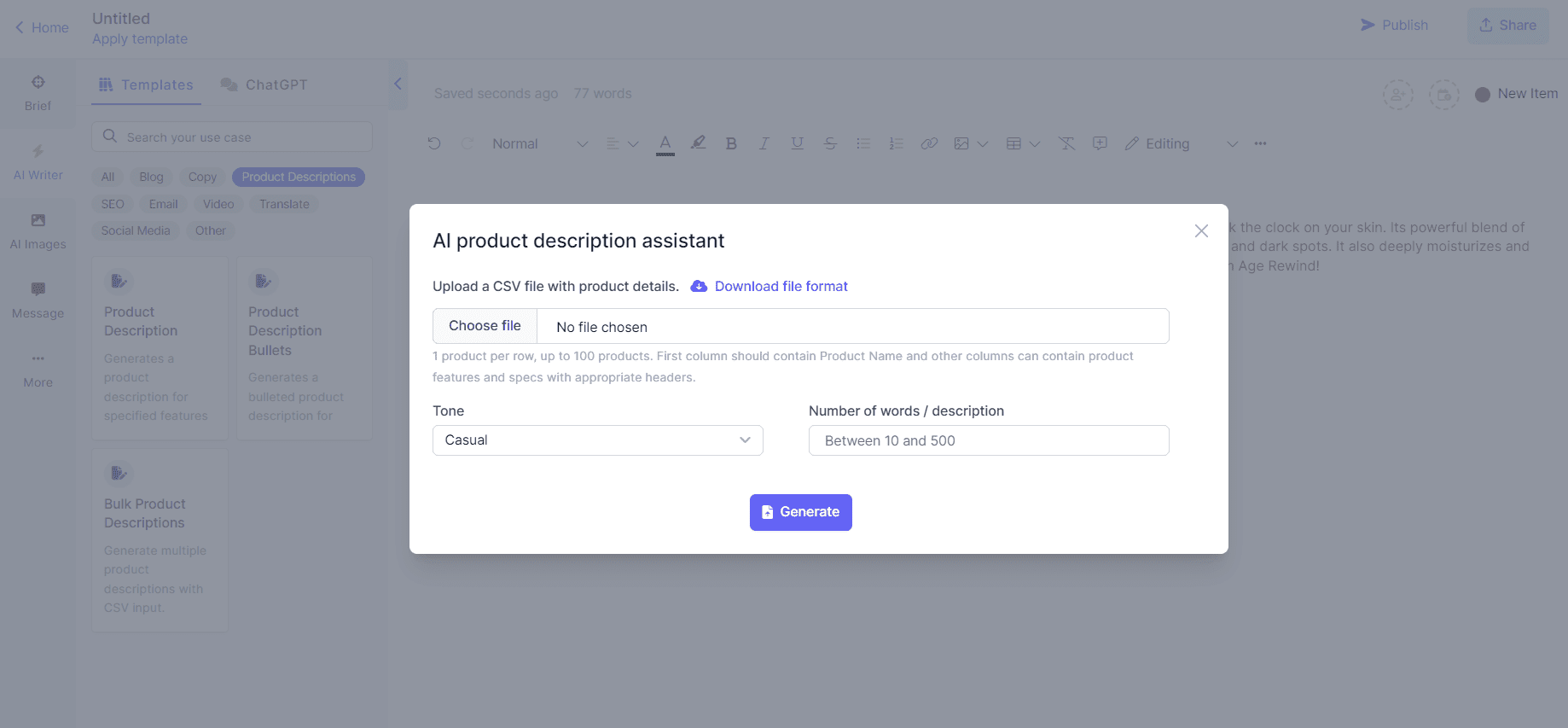Insert a link using the toolbar
1568x728 pixels.
[929, 144]
